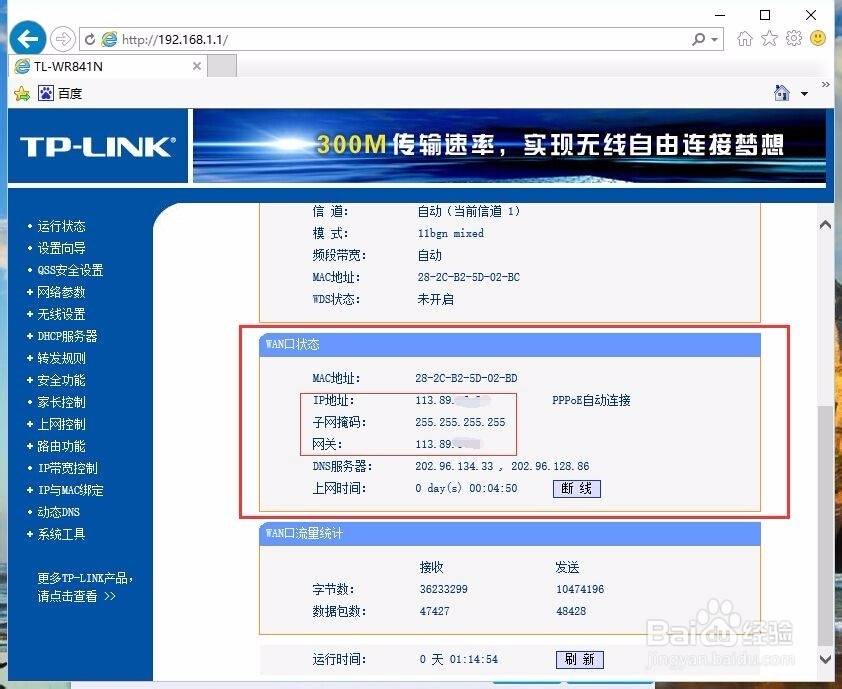Click the browser Back navigation arrow
The image size is (842, 689).
point(27,38)
